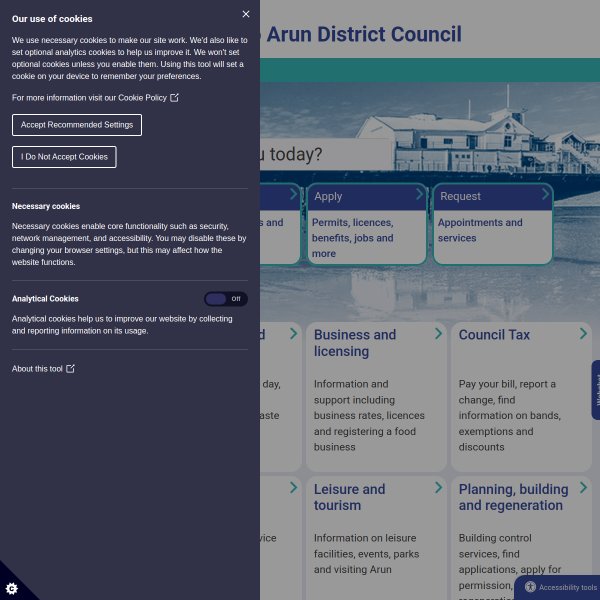
Task: Open Business and licensing section
Action: click(355, 343)
